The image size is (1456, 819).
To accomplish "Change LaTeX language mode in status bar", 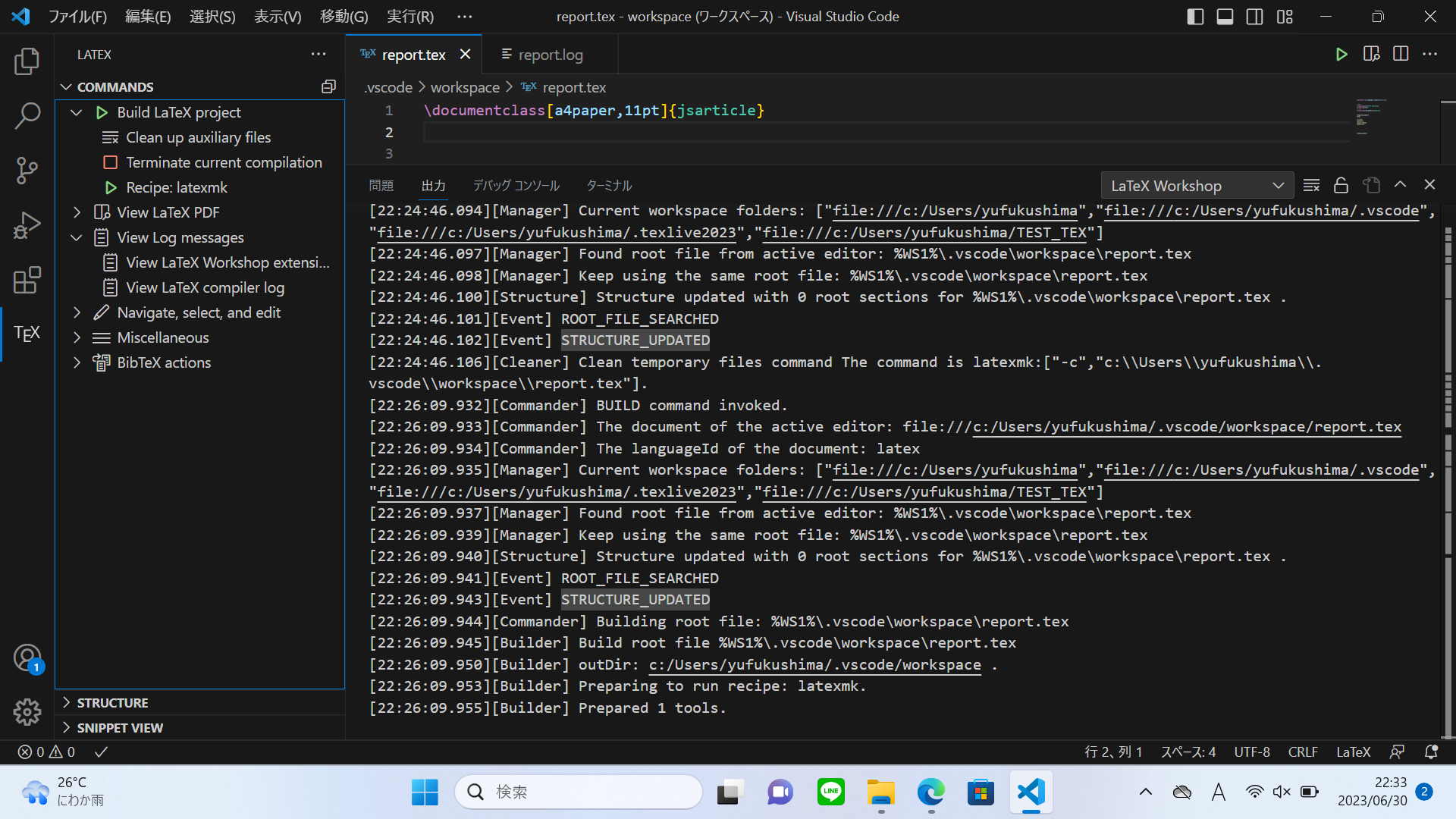I will (x=1353, y=752).
